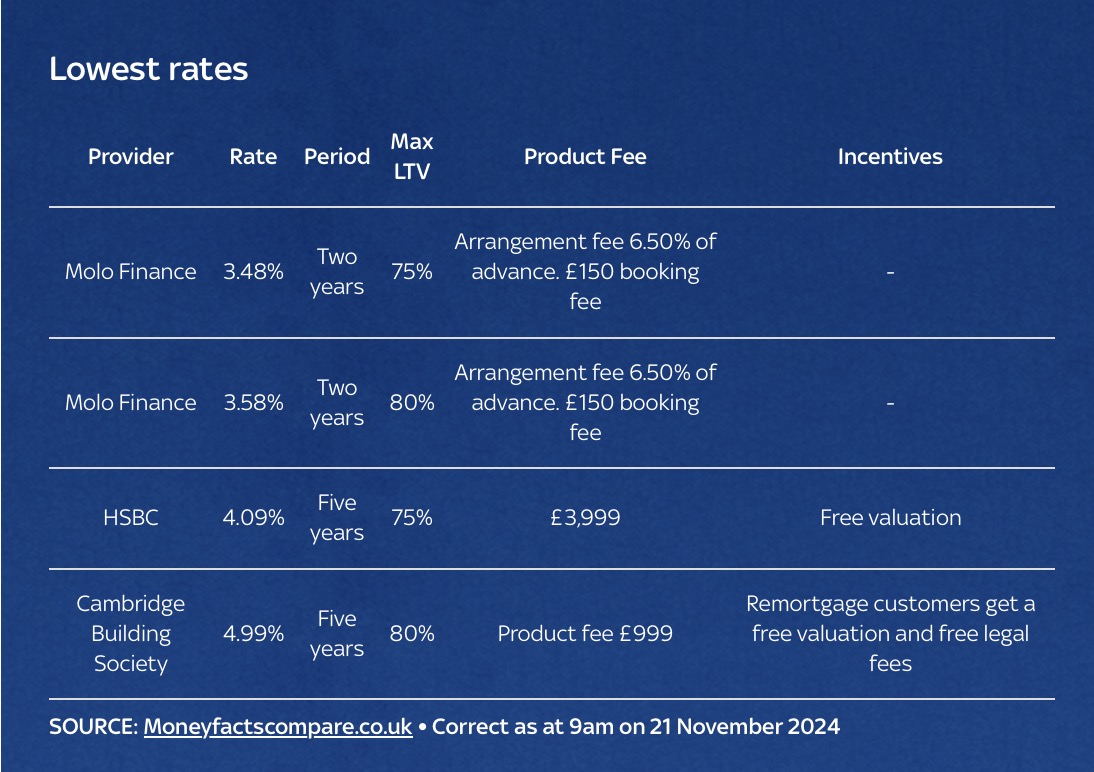This screenshot has width=1094, height=772.
Task: Click the Incentives column header
Action: tap(890, 157)
